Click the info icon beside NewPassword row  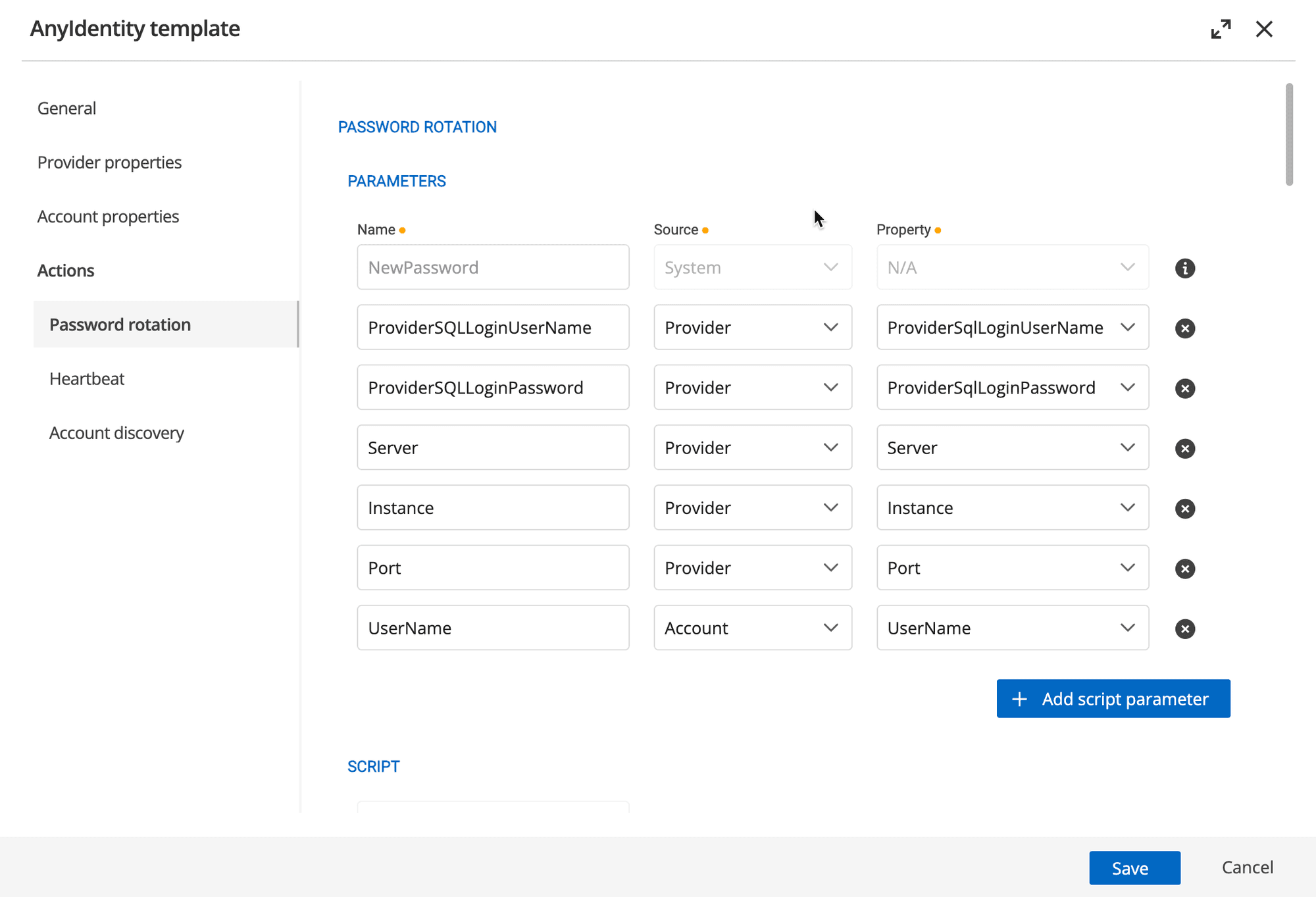pos(1184,268)
